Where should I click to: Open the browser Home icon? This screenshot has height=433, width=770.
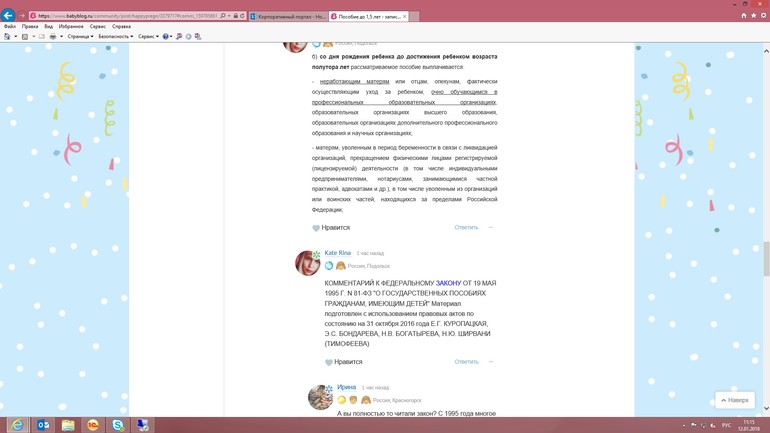pos(743,16)
